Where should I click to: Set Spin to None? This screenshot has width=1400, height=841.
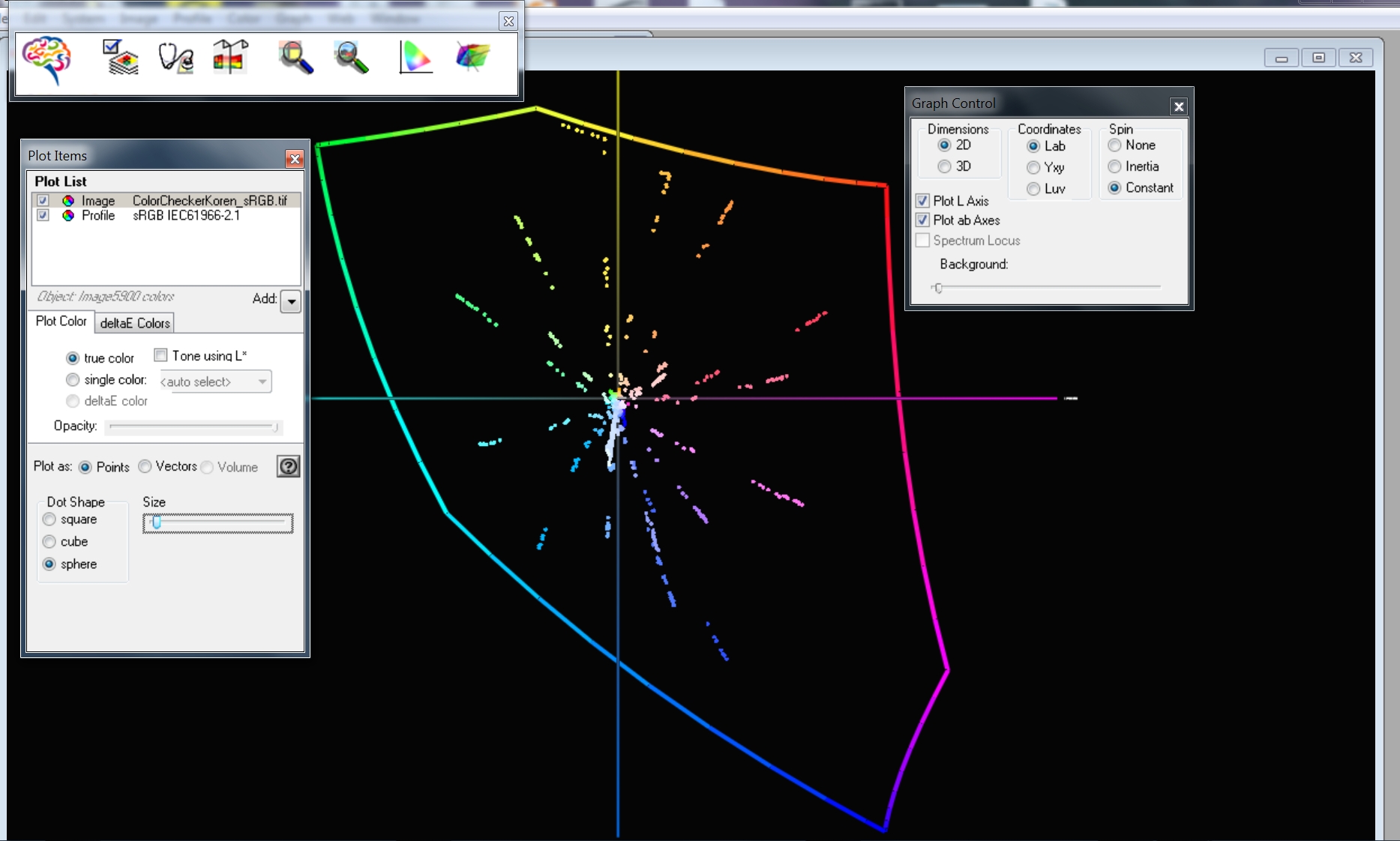coord(1115,145)
